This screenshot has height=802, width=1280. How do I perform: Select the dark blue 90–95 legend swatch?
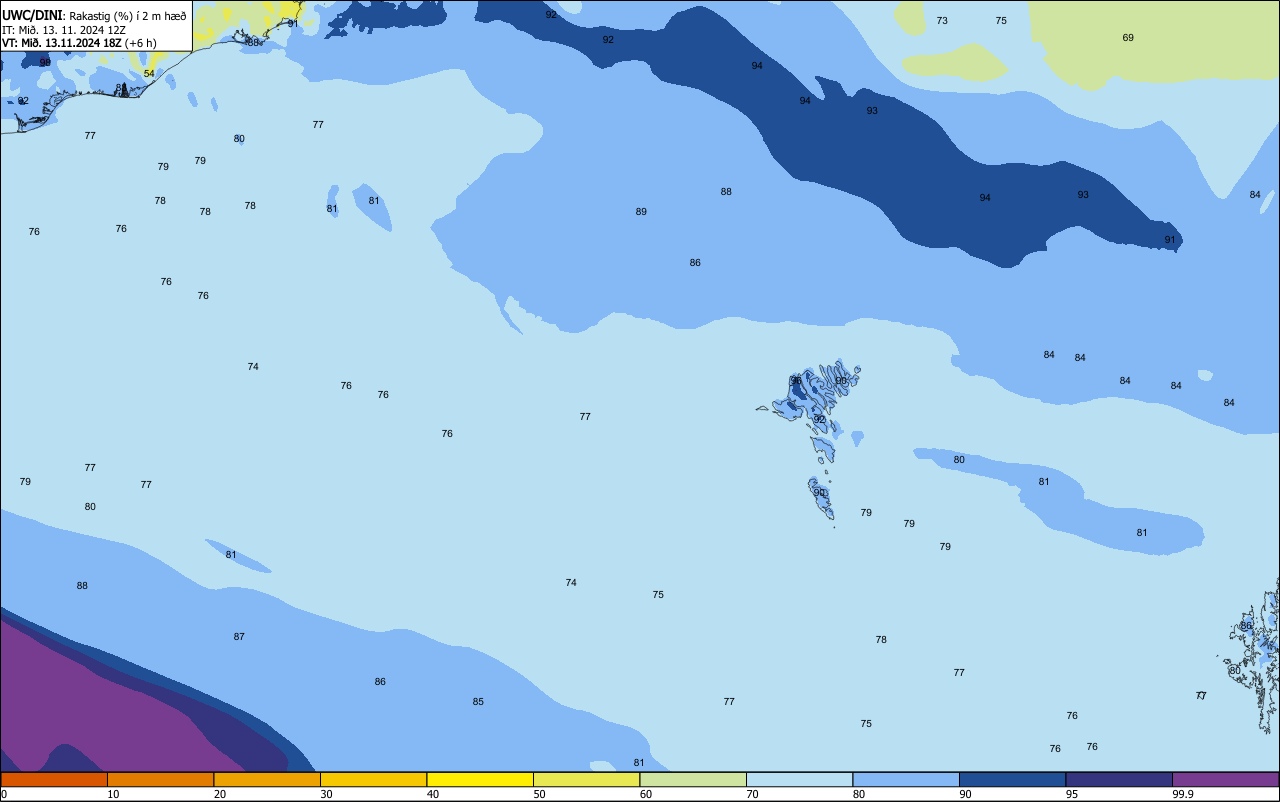(x=1012, y=779)
